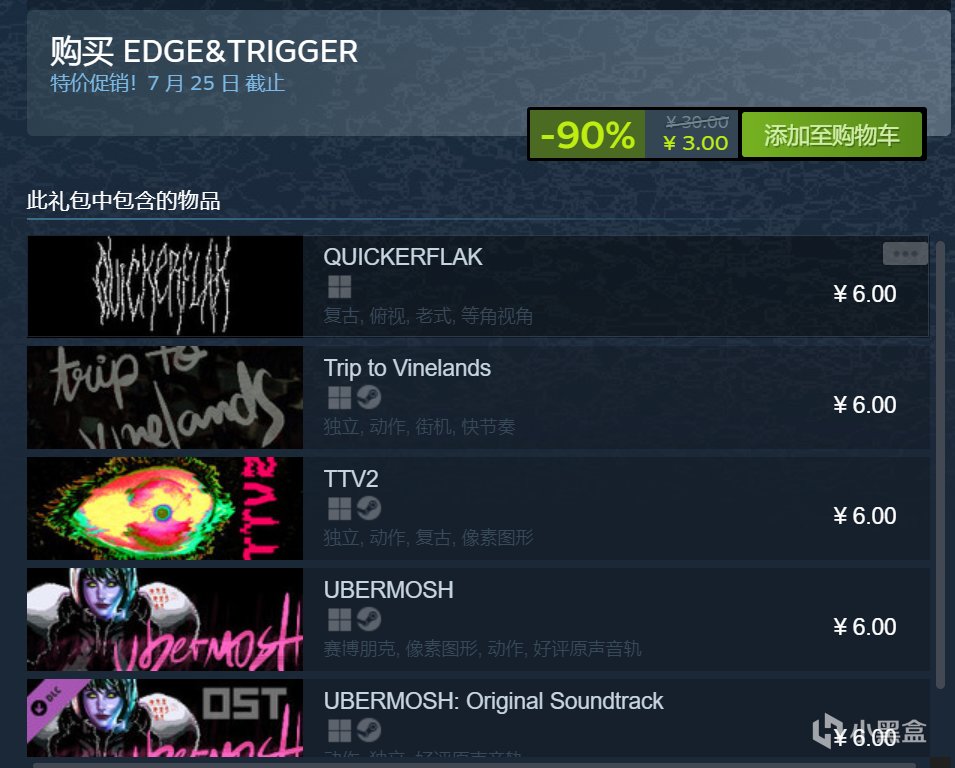Select the TTV2 eye artwork thumbnail
The image size is (955, 768).
coord(165,508)
